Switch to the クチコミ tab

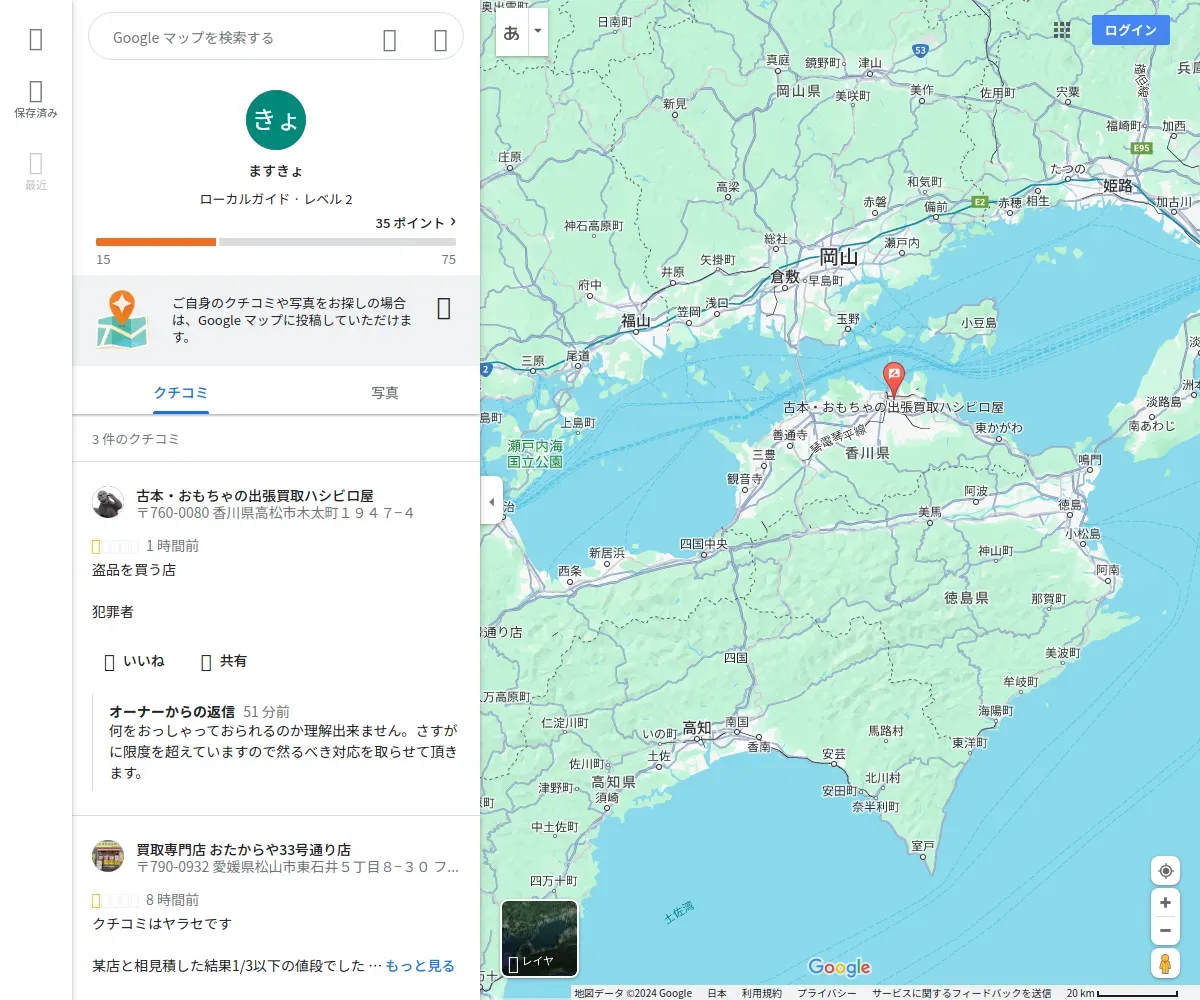181,393
